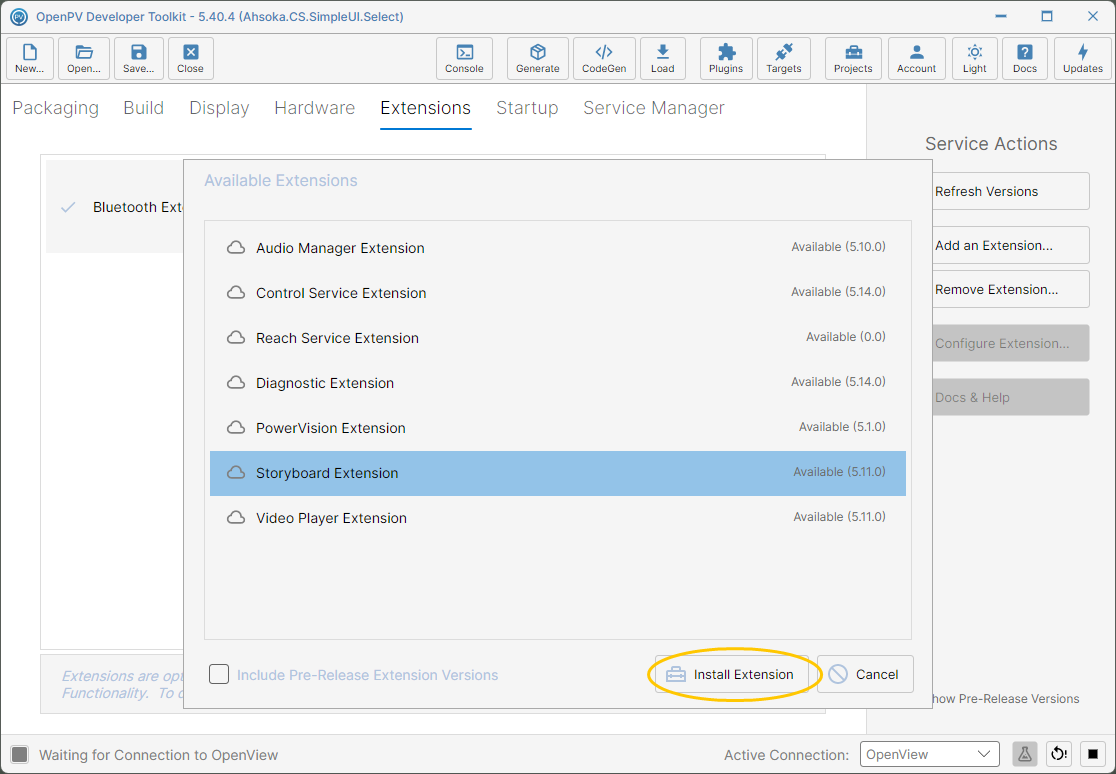Switch theme with the Light icon
Viewport: 1116px width, 774px height.
click(x=974, y=58)
